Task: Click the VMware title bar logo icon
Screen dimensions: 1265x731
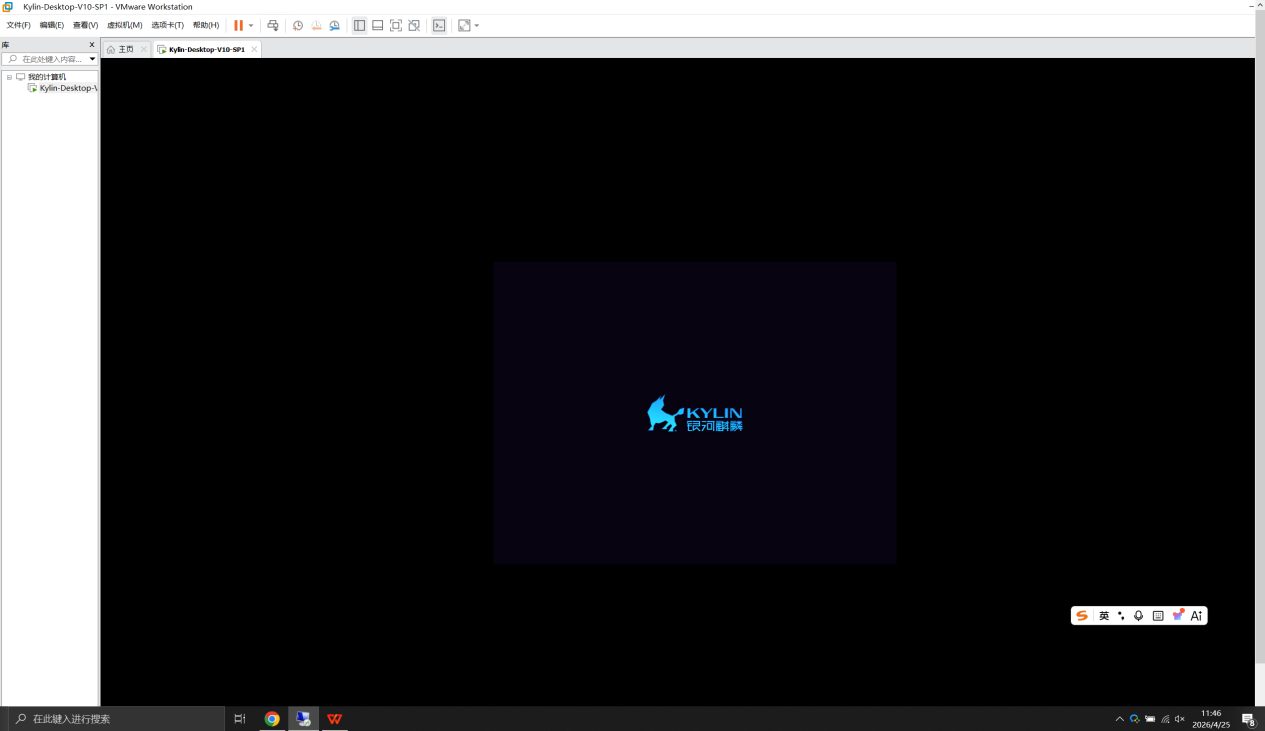Action: tap(8, 6)
